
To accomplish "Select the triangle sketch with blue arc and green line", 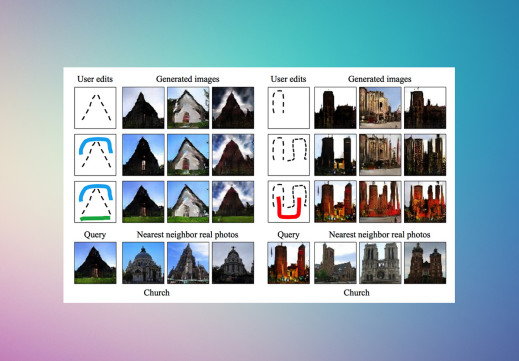I will pyautogui.click(x=95, y=202).
